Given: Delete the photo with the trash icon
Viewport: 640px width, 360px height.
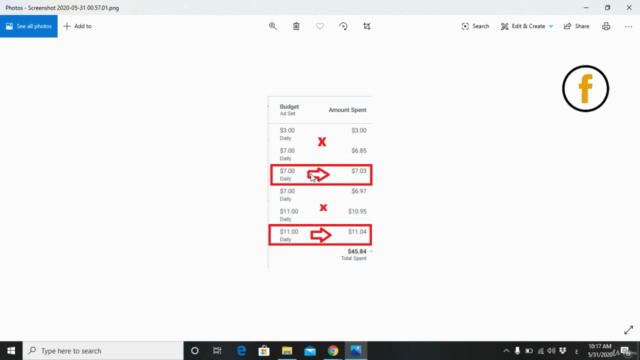Looking at the screenshot, I should (x=296, y=26).
